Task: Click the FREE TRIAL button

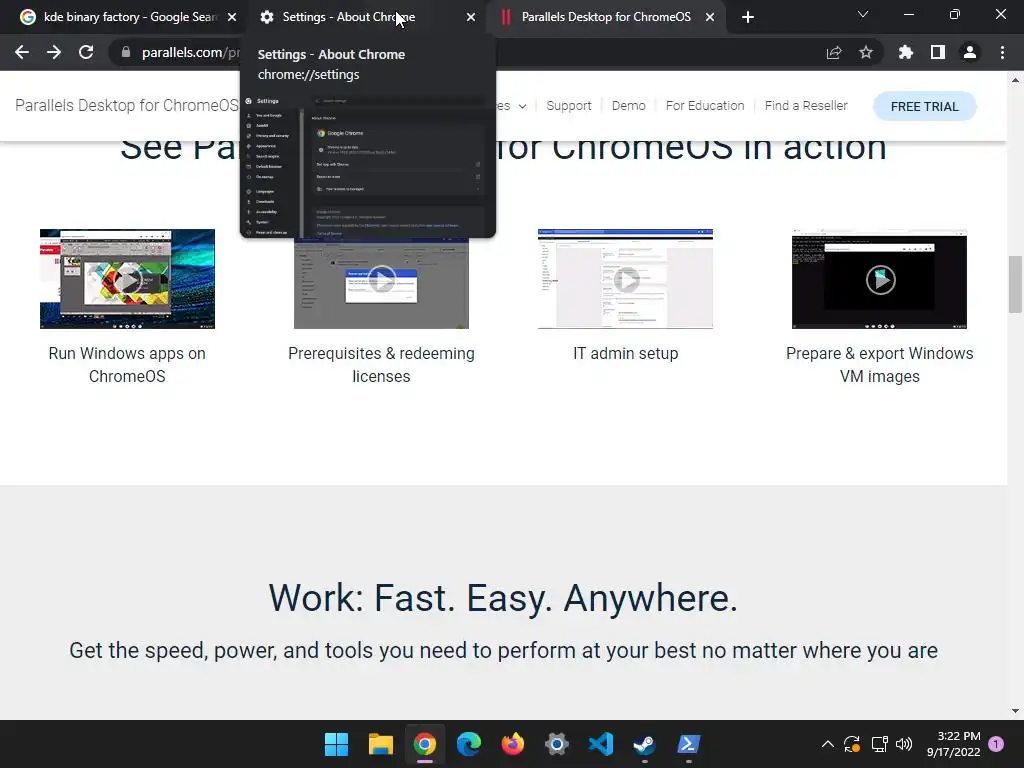Action: tap(925, 106)
